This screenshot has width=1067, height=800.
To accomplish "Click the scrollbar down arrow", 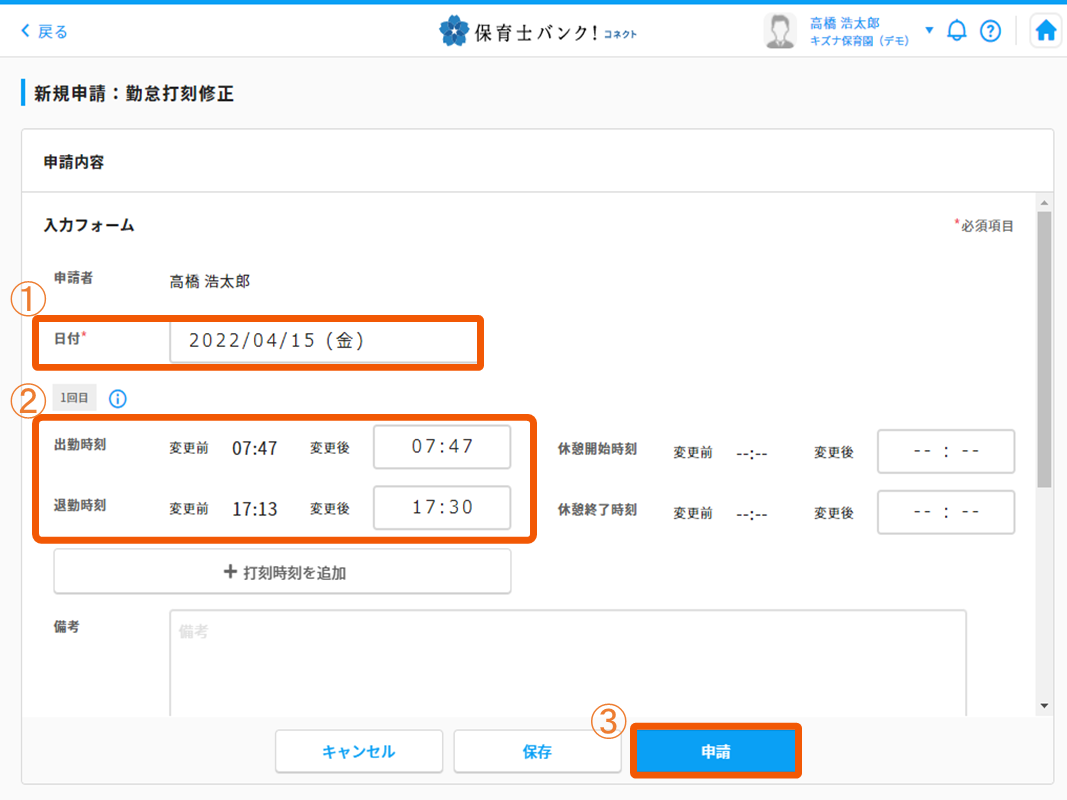I will pyautogui.click(x=1045, y=706).
